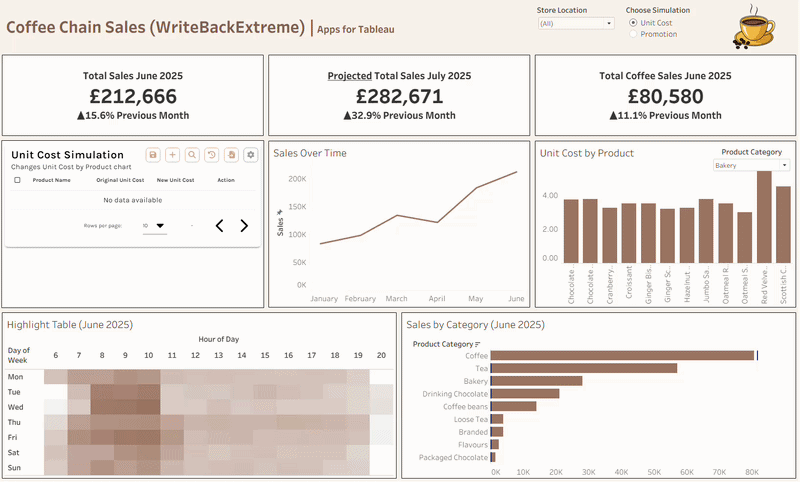This screenshot has width=800, height=482.
Task: Click the Wed row hour 10 heatmap cell
Action: click(148, 407)
